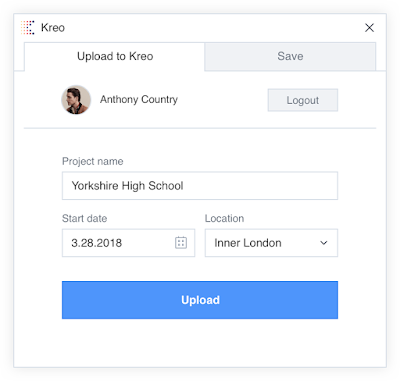The height and width of the screenshot is (381, 400).
Task: Log out using the Logout button
Action: (x=303, y=100)
